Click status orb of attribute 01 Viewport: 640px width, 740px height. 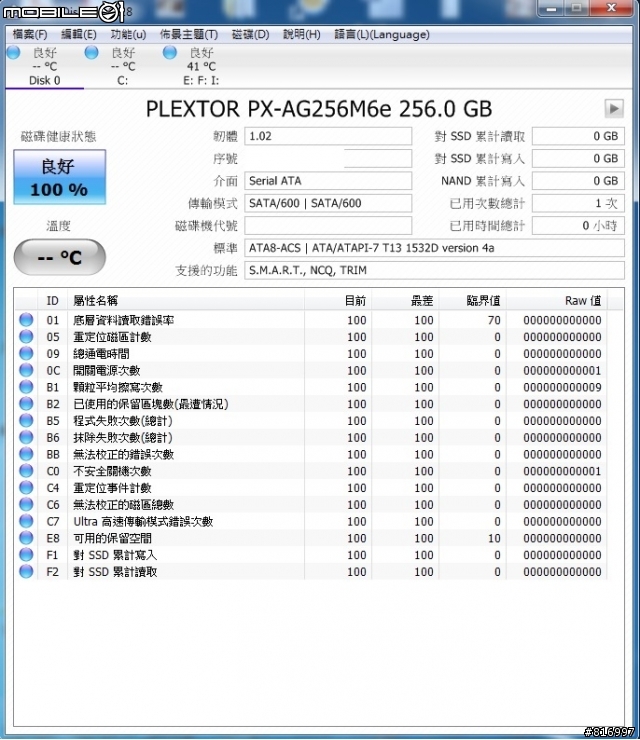[26, 320]
